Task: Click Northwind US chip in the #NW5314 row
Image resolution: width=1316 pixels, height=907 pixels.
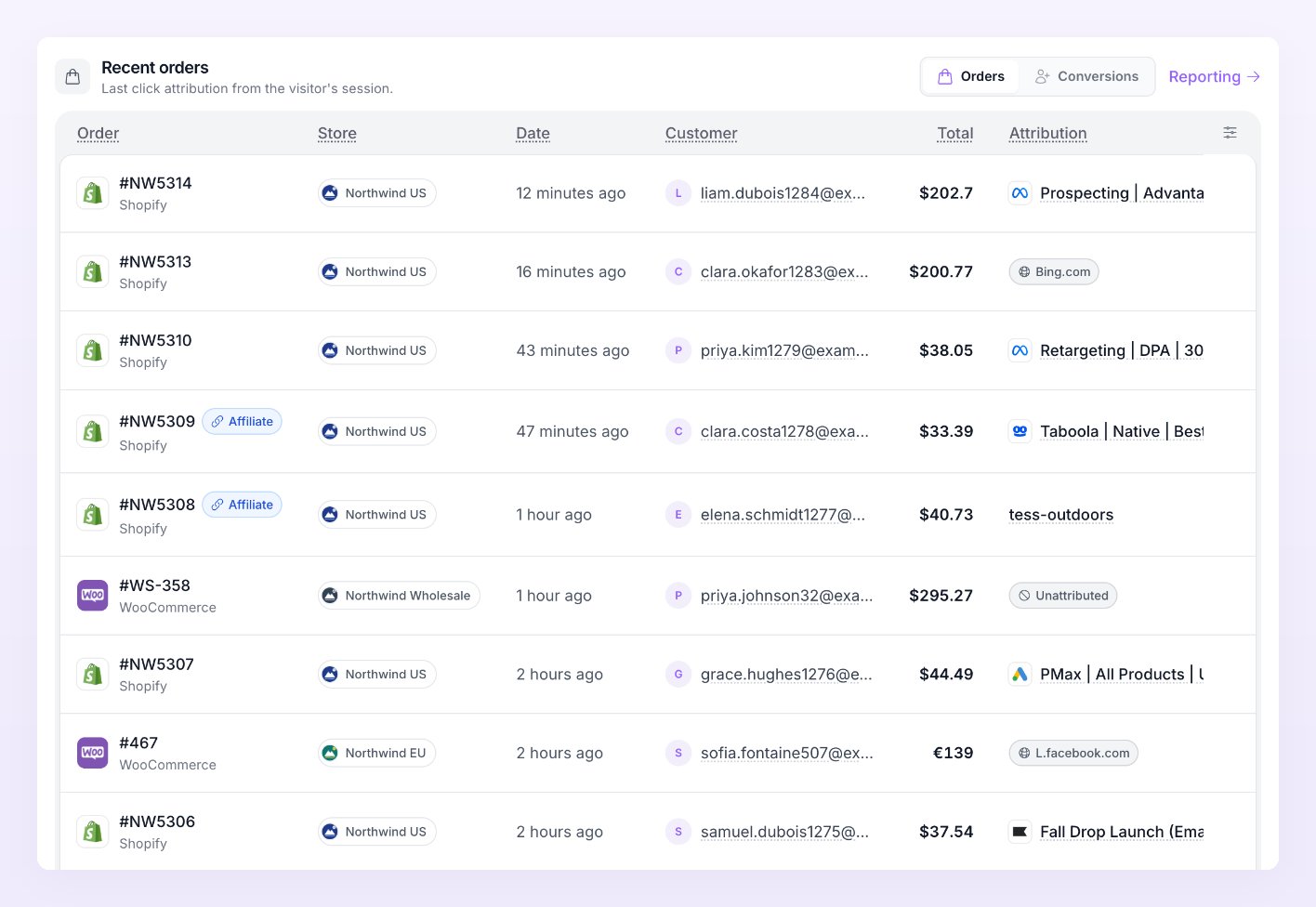Action: click(376, 193)
